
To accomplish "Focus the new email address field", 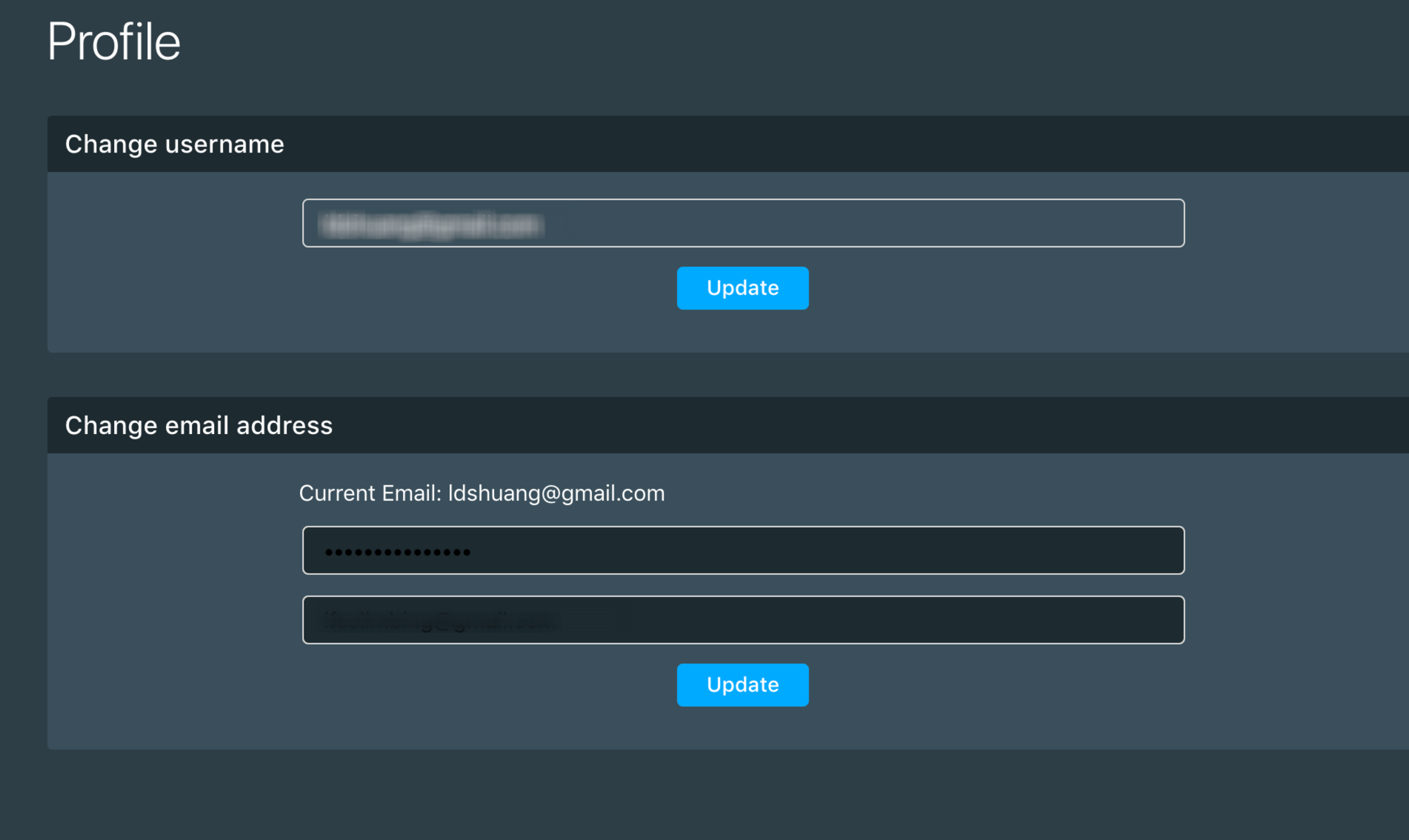I will pos(742,620).
